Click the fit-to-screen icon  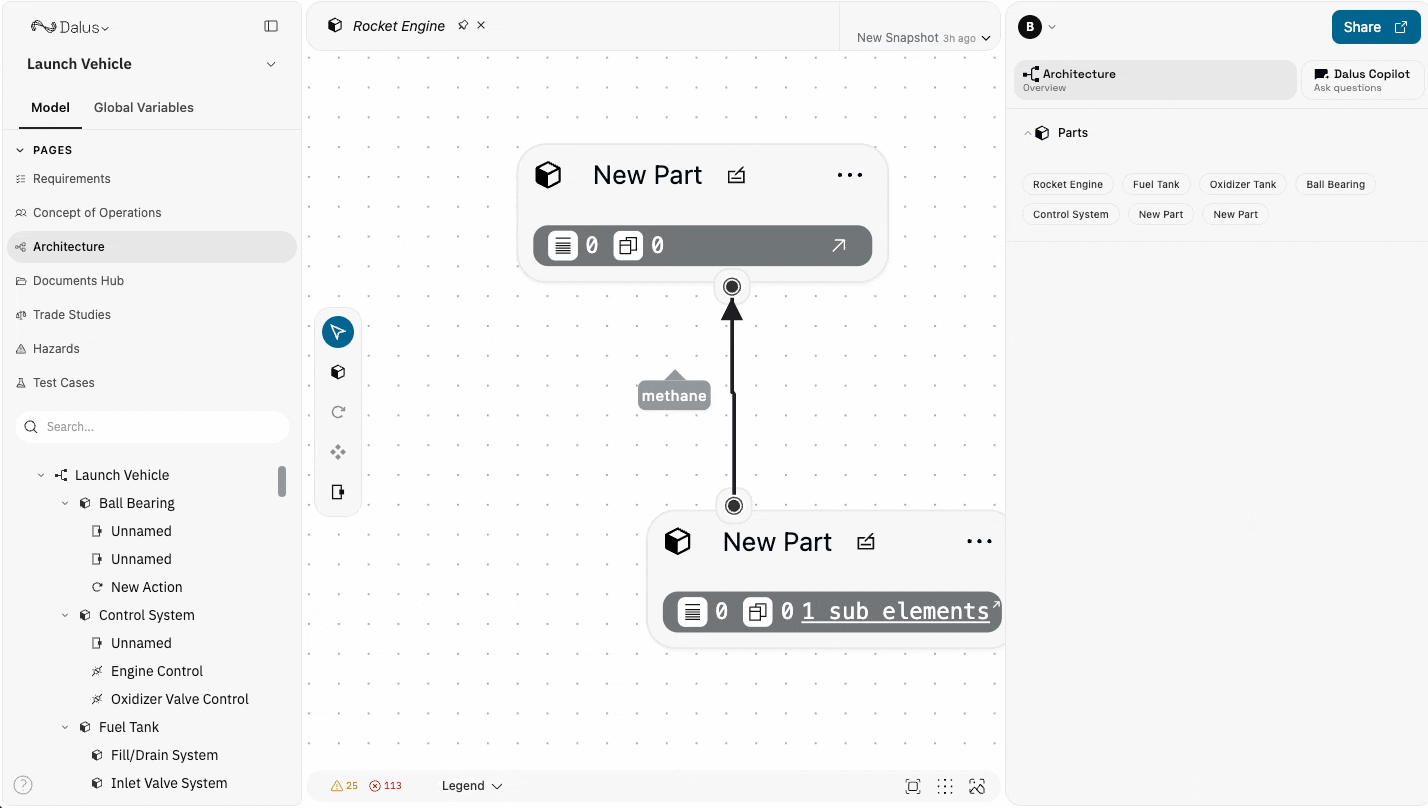(913, 786)
